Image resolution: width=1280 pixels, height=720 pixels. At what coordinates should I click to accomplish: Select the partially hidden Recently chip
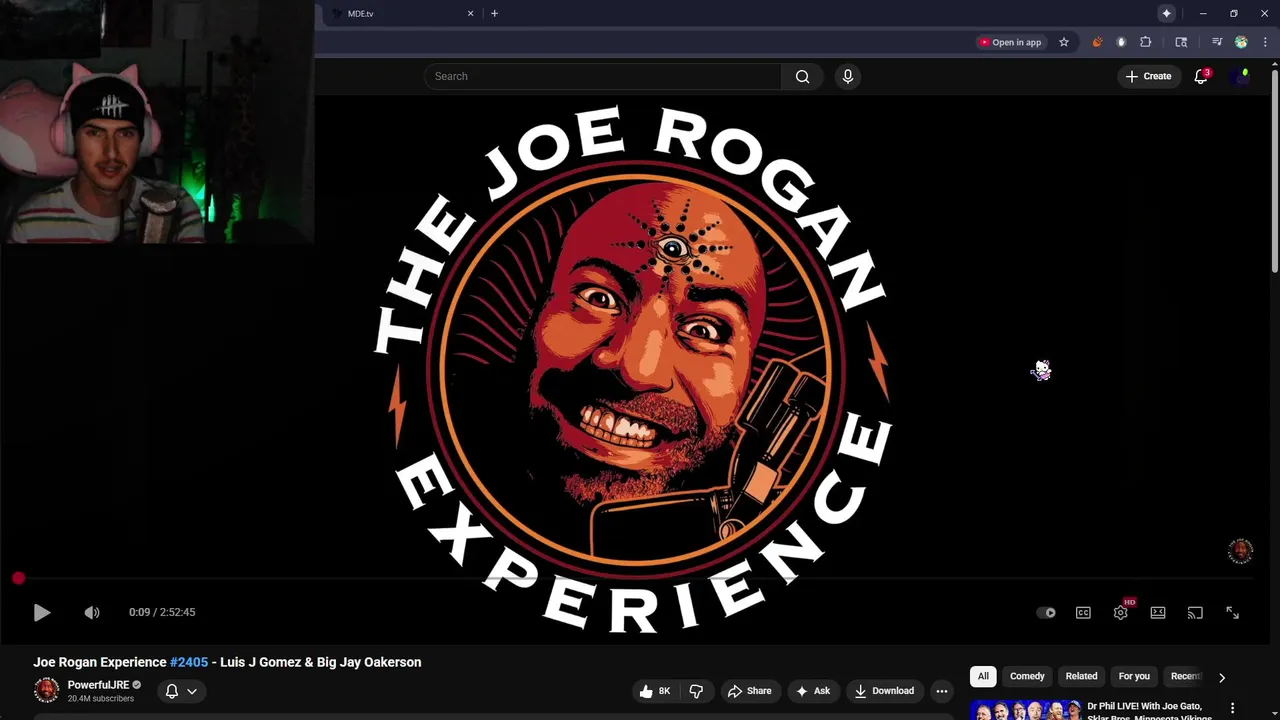1185,676
